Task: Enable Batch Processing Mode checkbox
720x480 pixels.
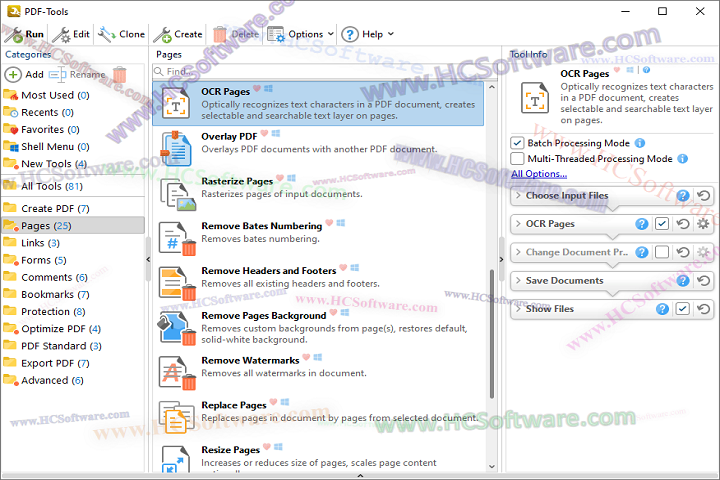Action: [x=517, y=143]
